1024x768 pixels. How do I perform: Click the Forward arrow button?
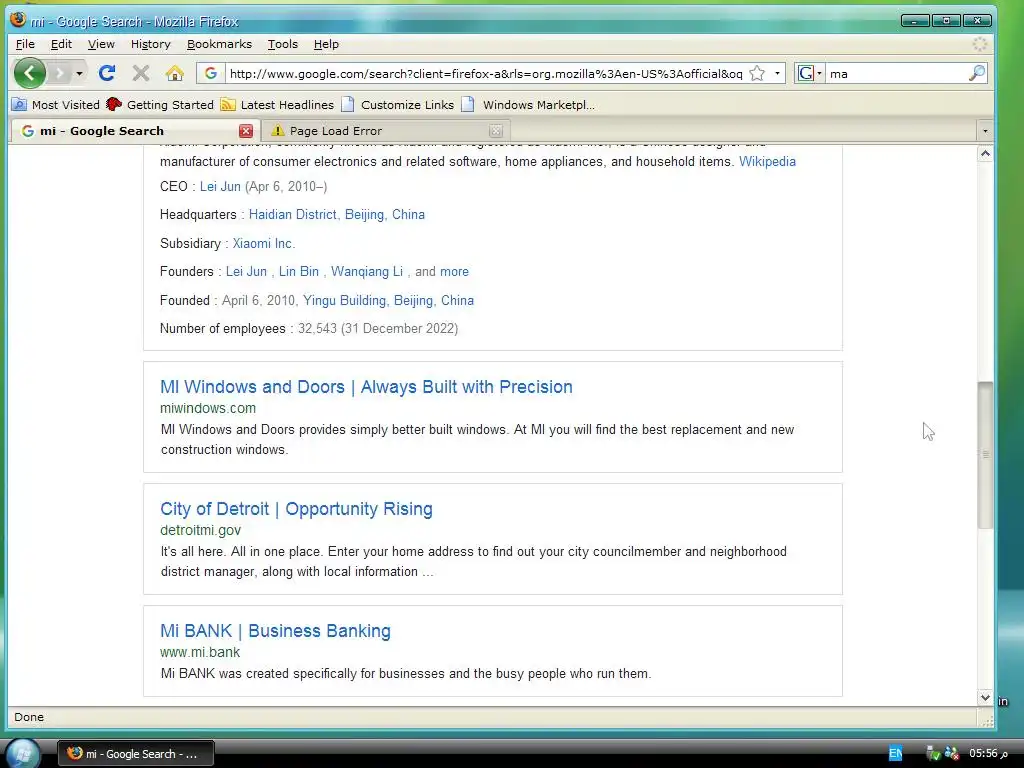59,73
